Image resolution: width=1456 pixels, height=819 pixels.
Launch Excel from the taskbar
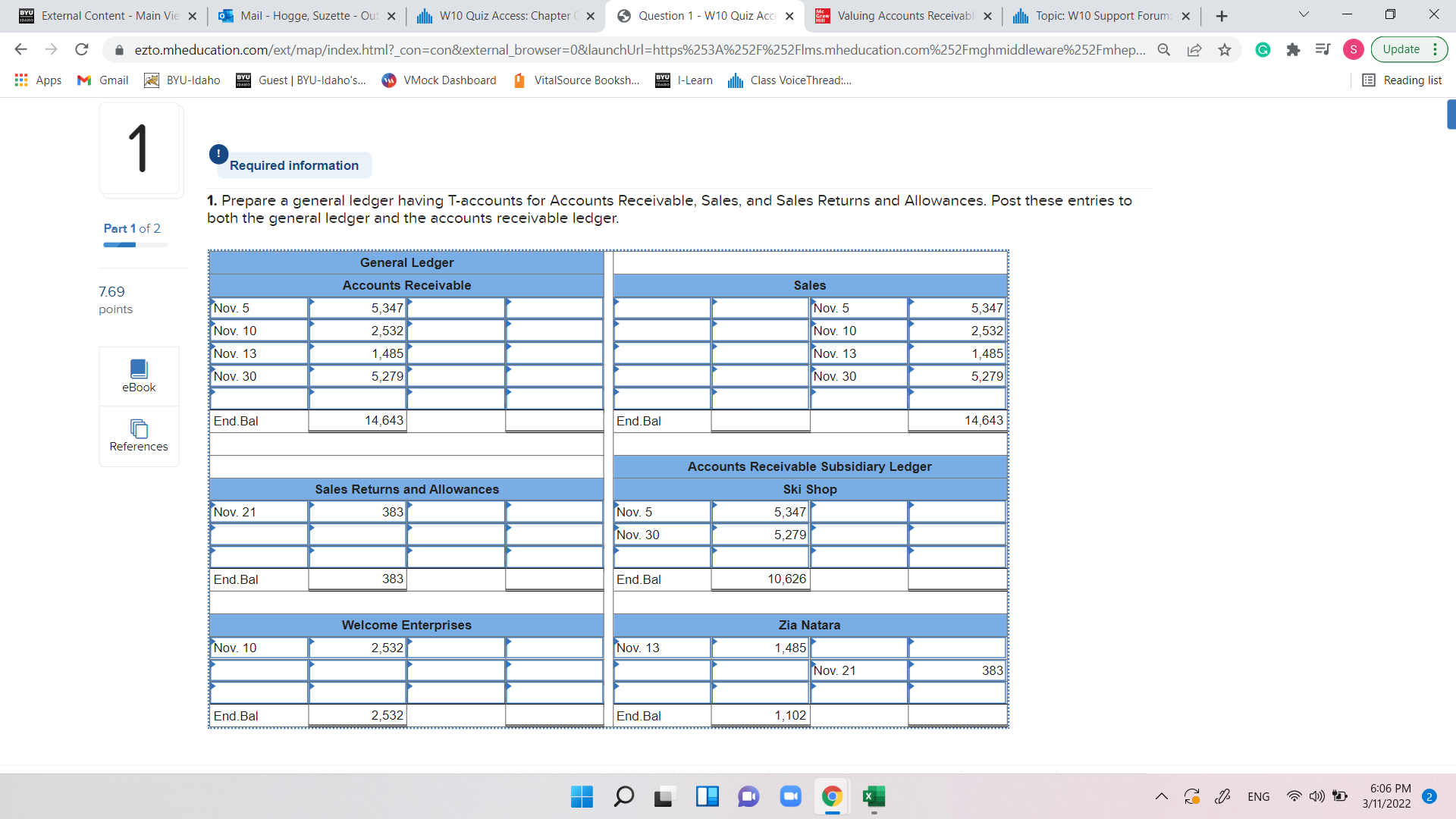coord(874,797)
